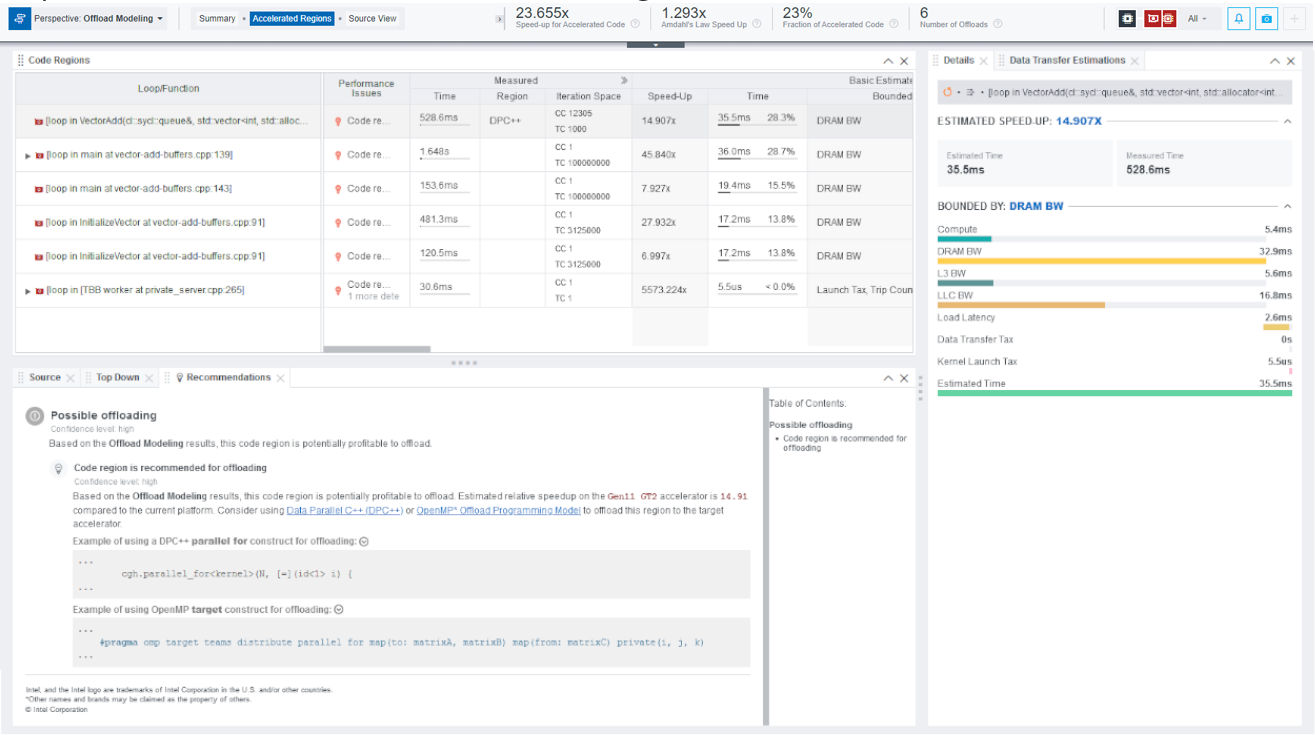This screenshot has height=735, width=1315.
Task: Click the plus icon in top toolbar
Action: [x=1295, y=18]
